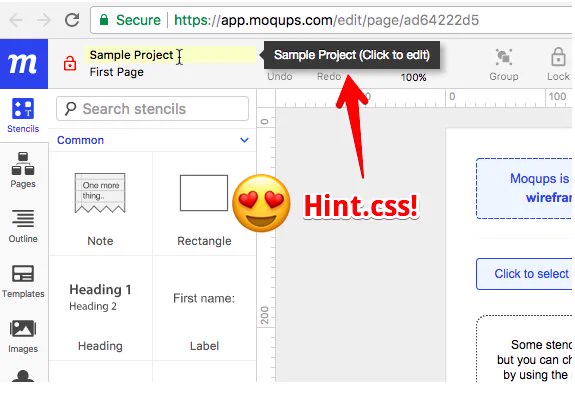
Task: Group selected objects
Action: point(504,65)
